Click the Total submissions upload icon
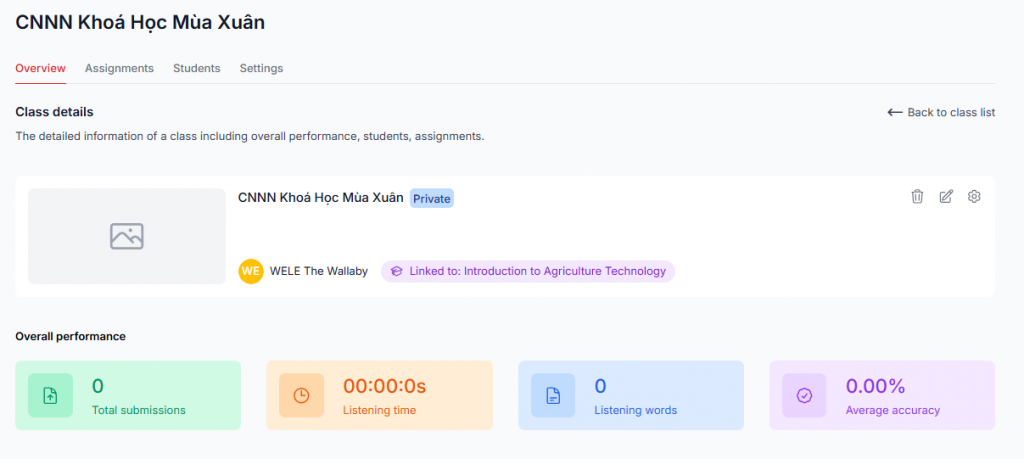The image size is (1024, 459). [50, 395]
